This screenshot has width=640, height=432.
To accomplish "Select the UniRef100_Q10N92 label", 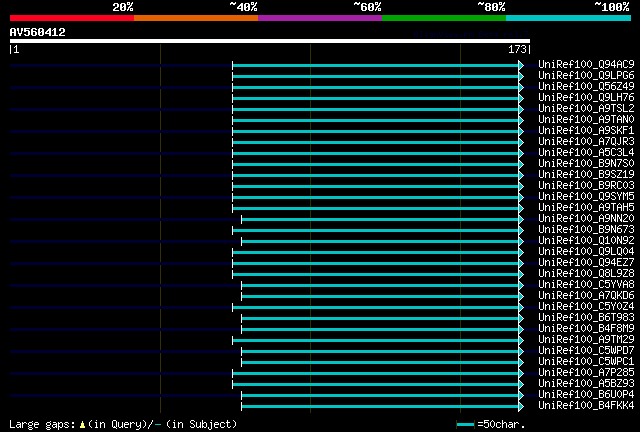I will click(x=586, y=241).
